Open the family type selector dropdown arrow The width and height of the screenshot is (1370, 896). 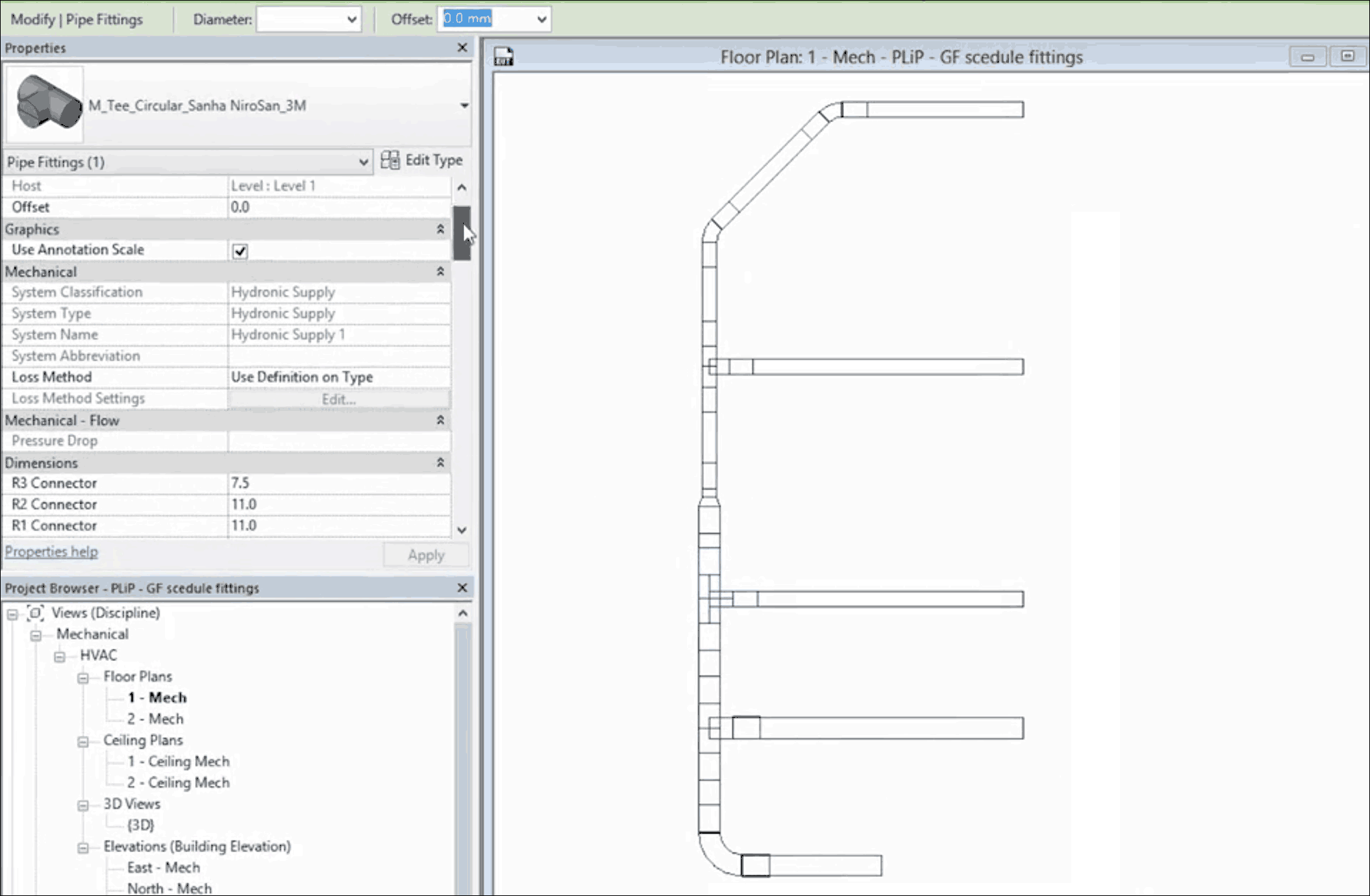[x=464, y=105]
